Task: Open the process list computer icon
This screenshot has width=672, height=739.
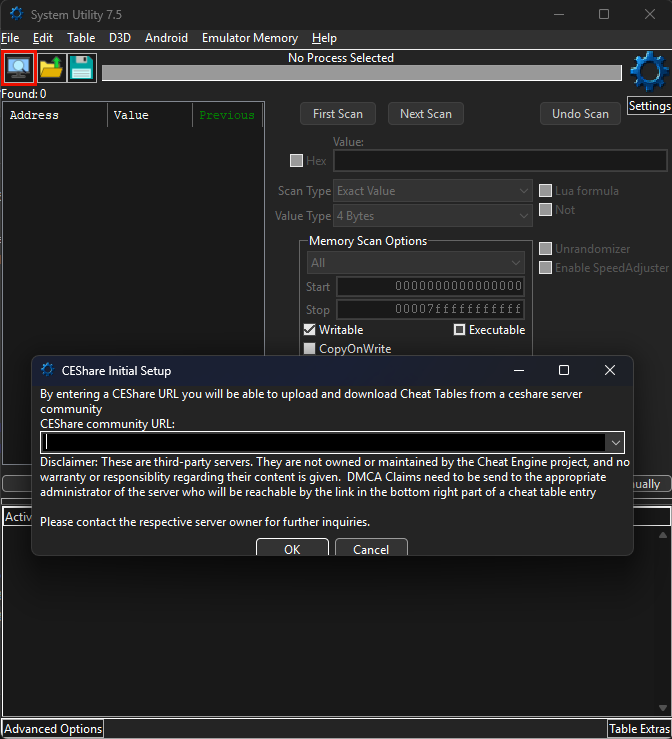Action: [19, 68]
